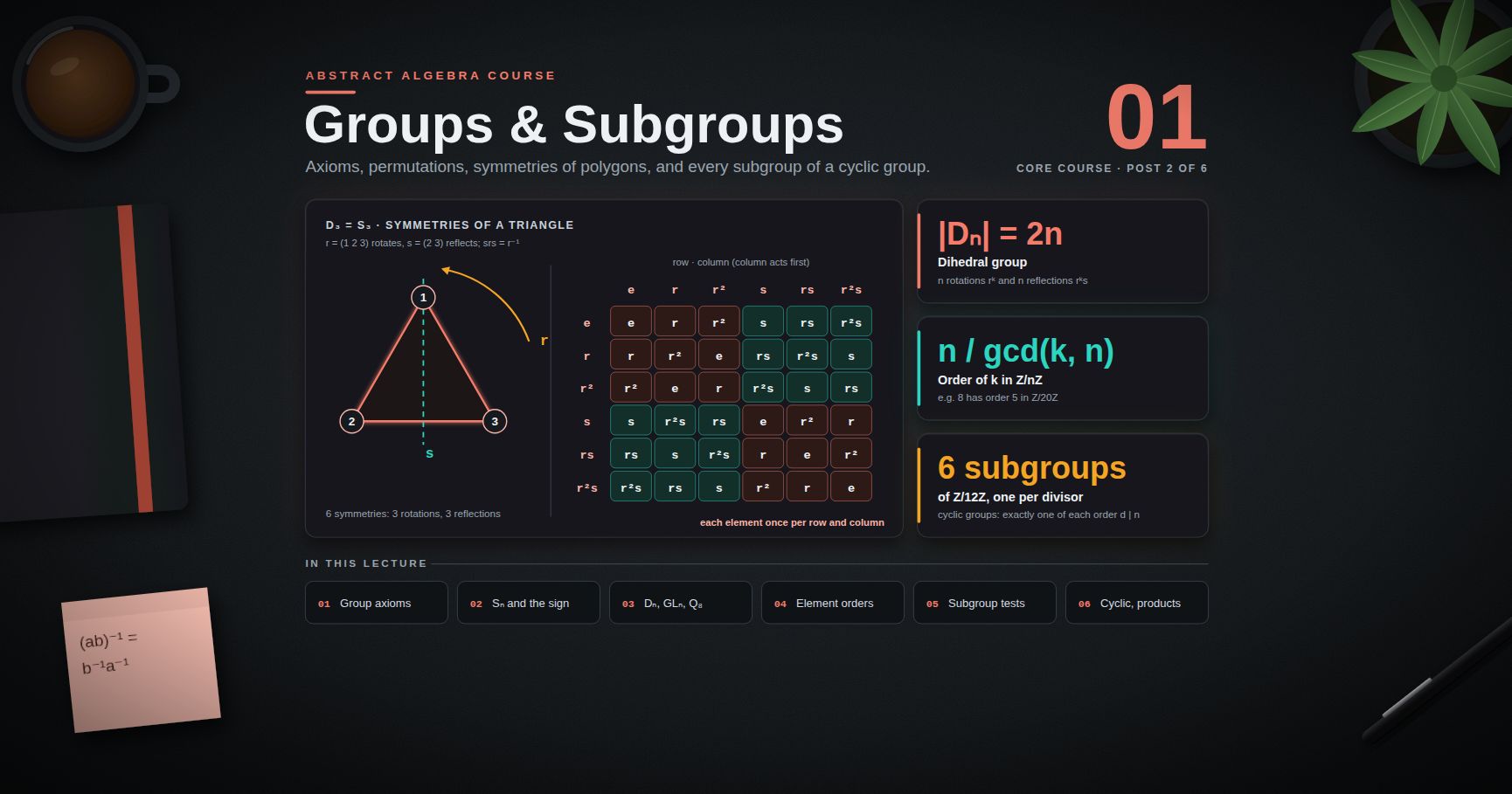The image size is (1512, 794).
Task: Click CORE COURSE · POST 2 OF 6
Action: 1112,168
